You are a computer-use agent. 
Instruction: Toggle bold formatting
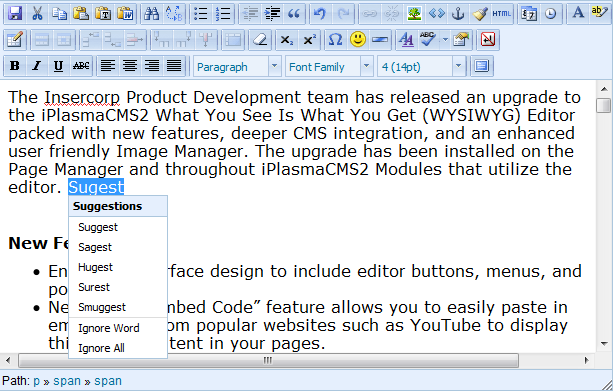click(15, 66)
